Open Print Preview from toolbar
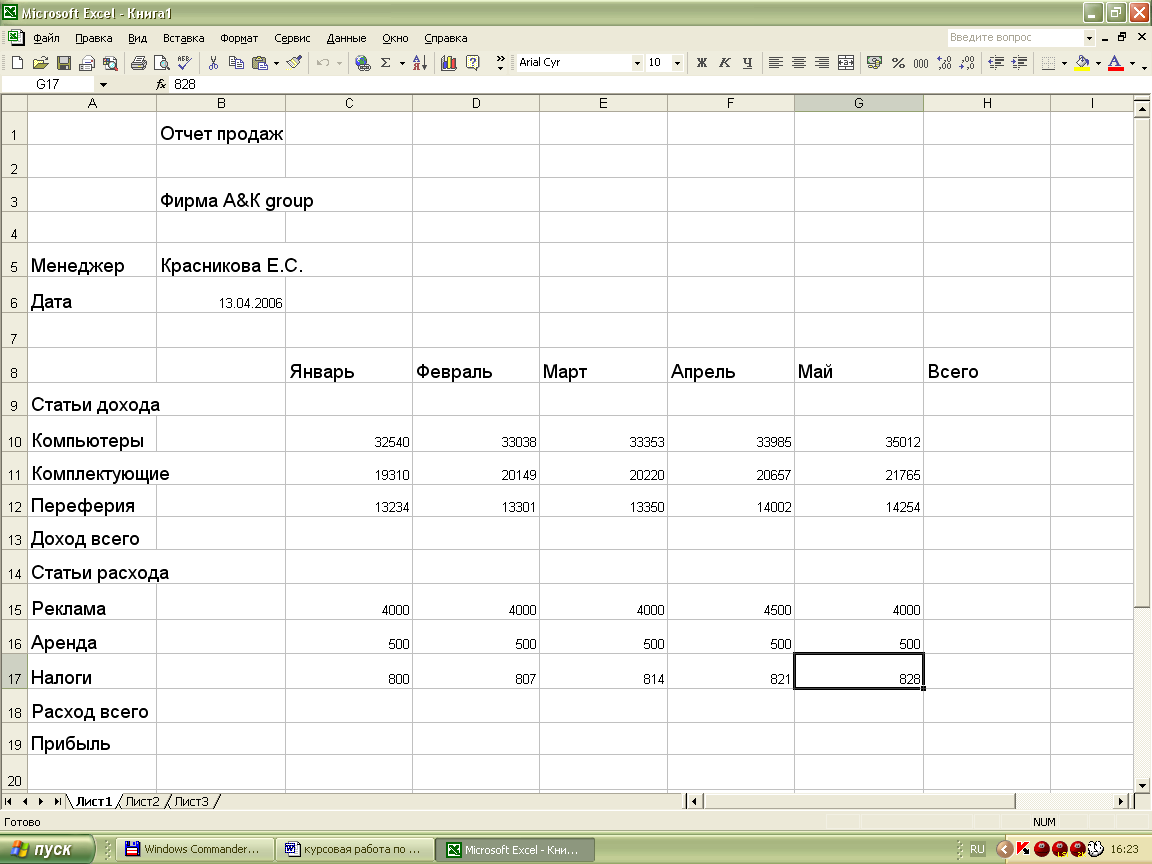The image size is (1152, 864). (x=162, y=63)
